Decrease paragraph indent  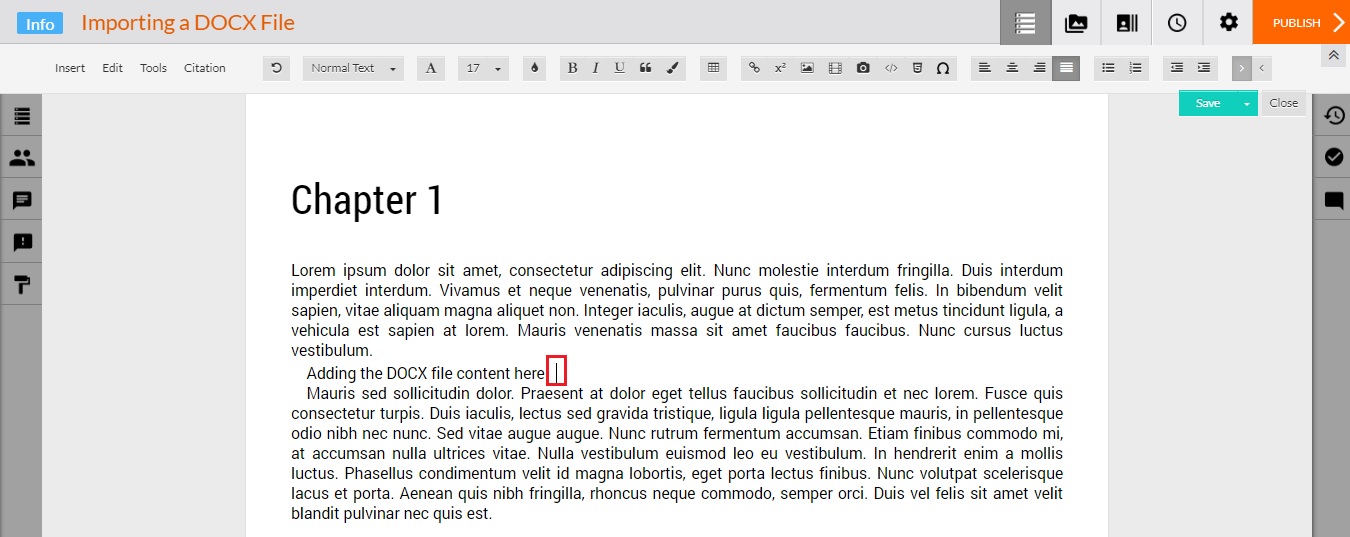click(1177, 68)
